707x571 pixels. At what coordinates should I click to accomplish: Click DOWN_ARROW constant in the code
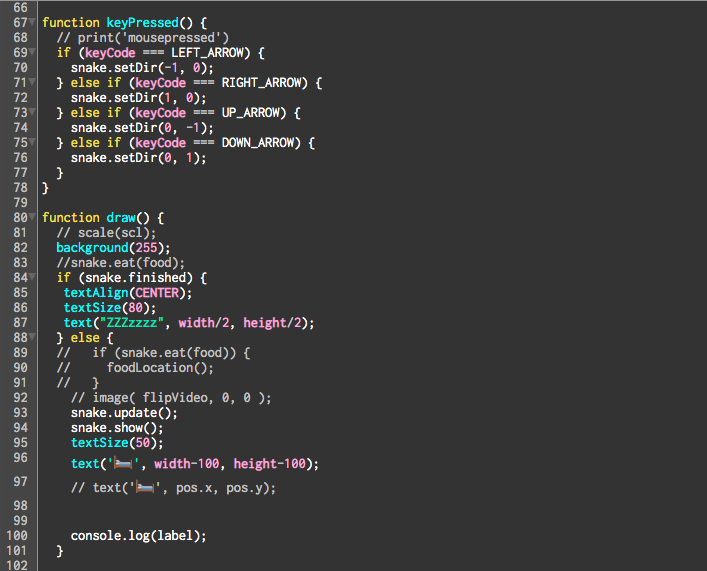point(258,143)
